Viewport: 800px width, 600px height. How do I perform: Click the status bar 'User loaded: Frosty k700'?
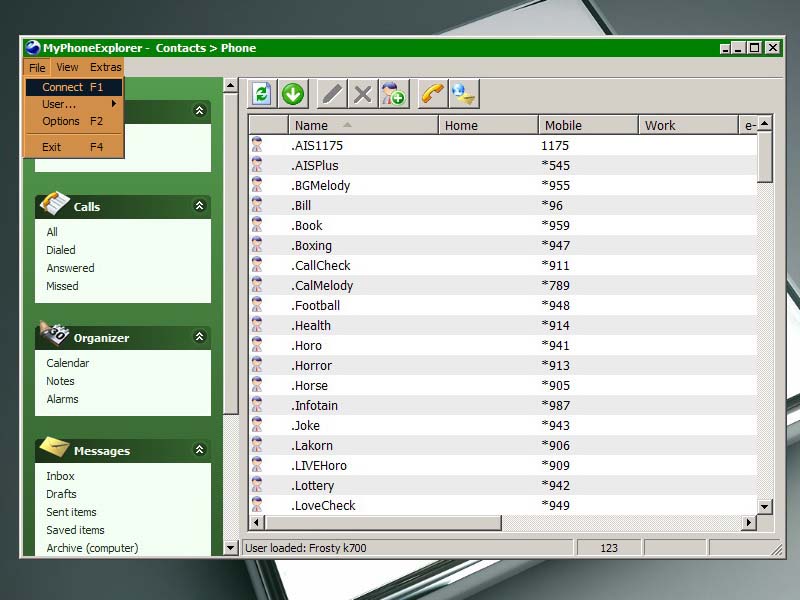click(x=306, y=548)
